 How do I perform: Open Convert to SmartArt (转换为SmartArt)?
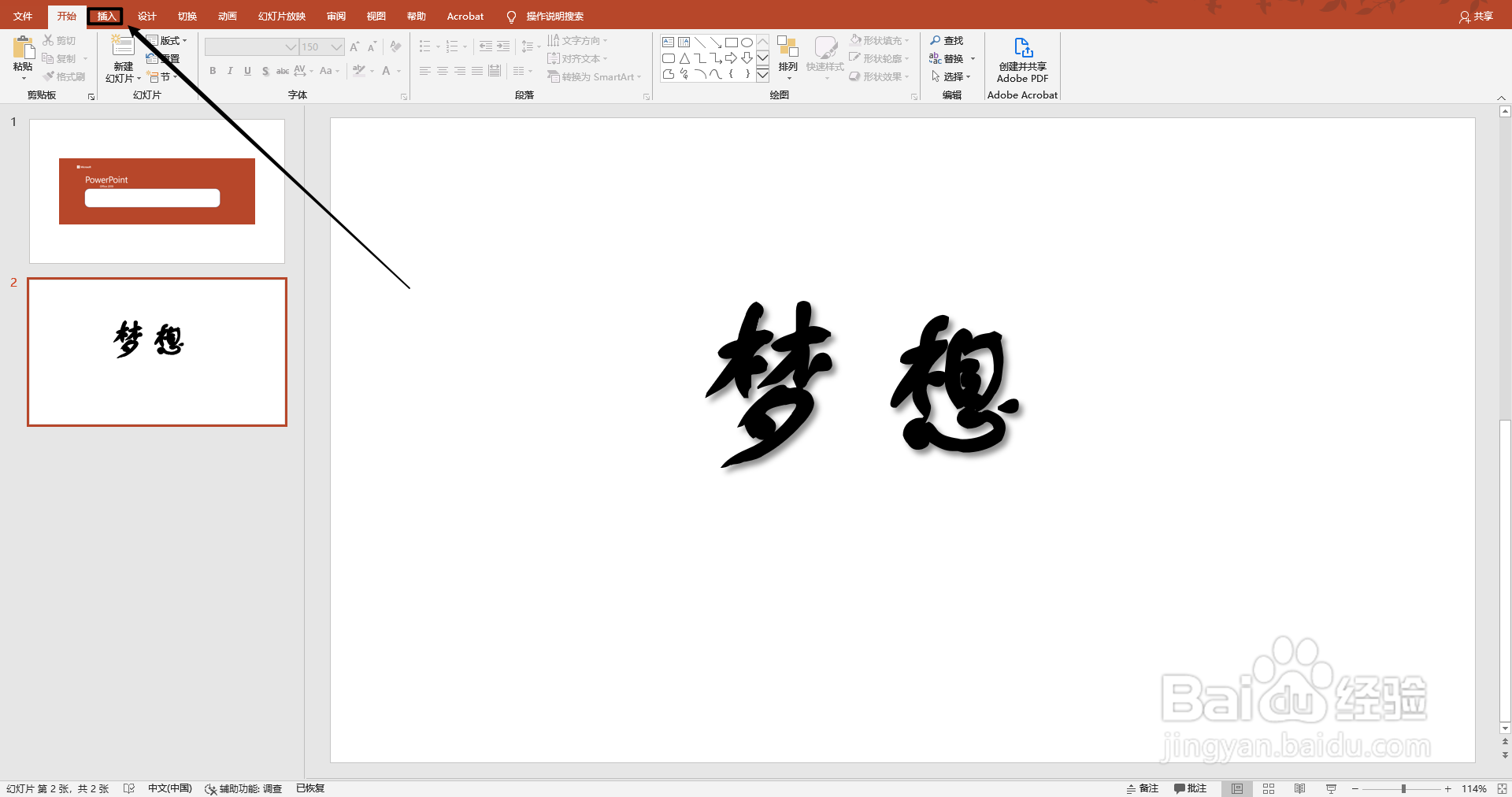tap(594, 76)
